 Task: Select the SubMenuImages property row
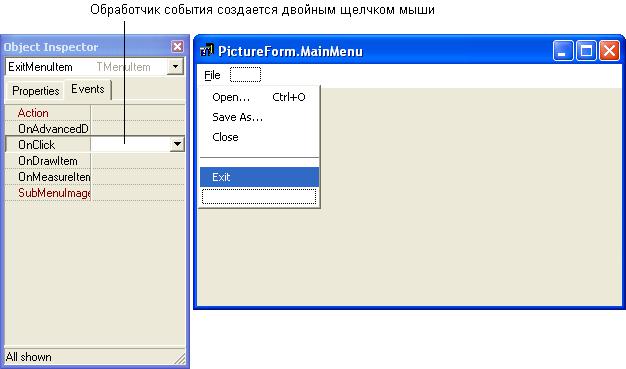pos(95,193)
